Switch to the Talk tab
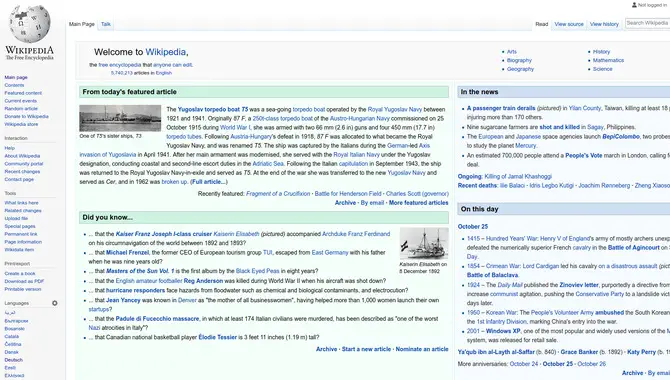670x380 pixels. pos(106,24)
